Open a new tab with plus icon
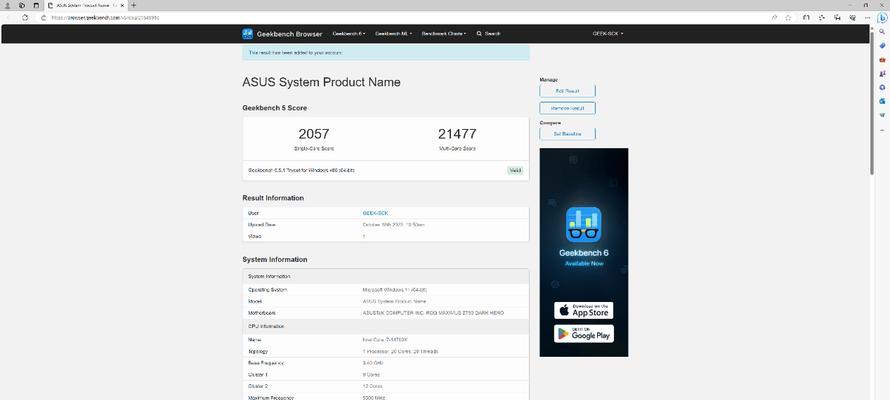Image resolution: width=890 pixels, height=400 pixels. point(133,5)
